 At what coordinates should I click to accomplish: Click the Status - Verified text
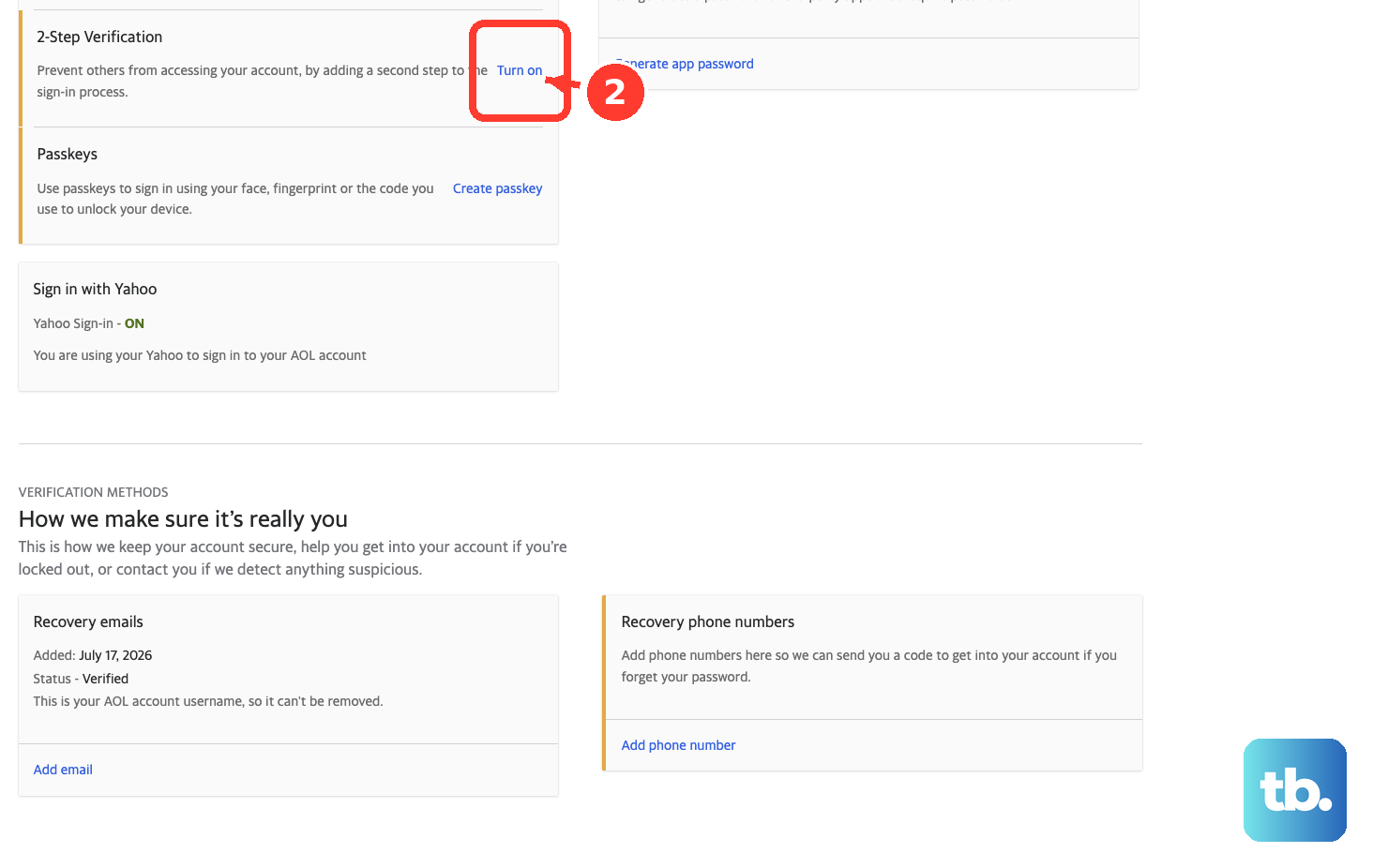pos(81,679)
